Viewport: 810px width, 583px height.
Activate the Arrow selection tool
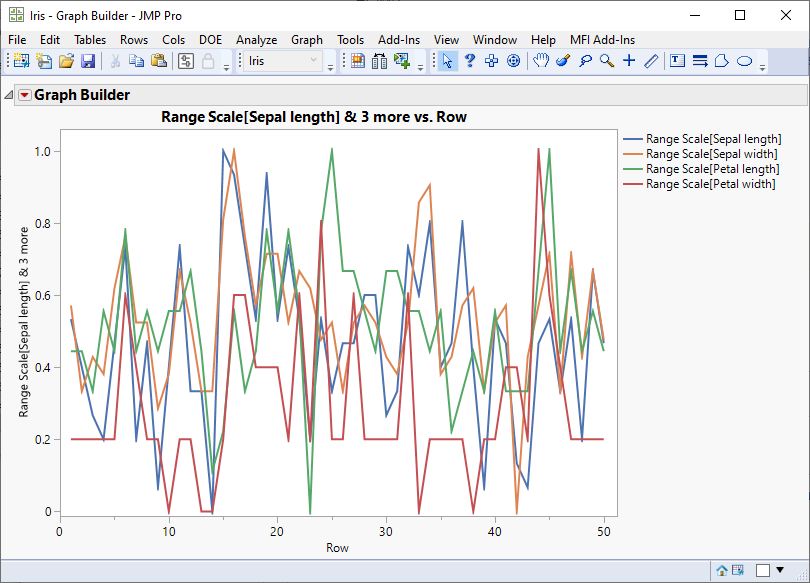447,61
